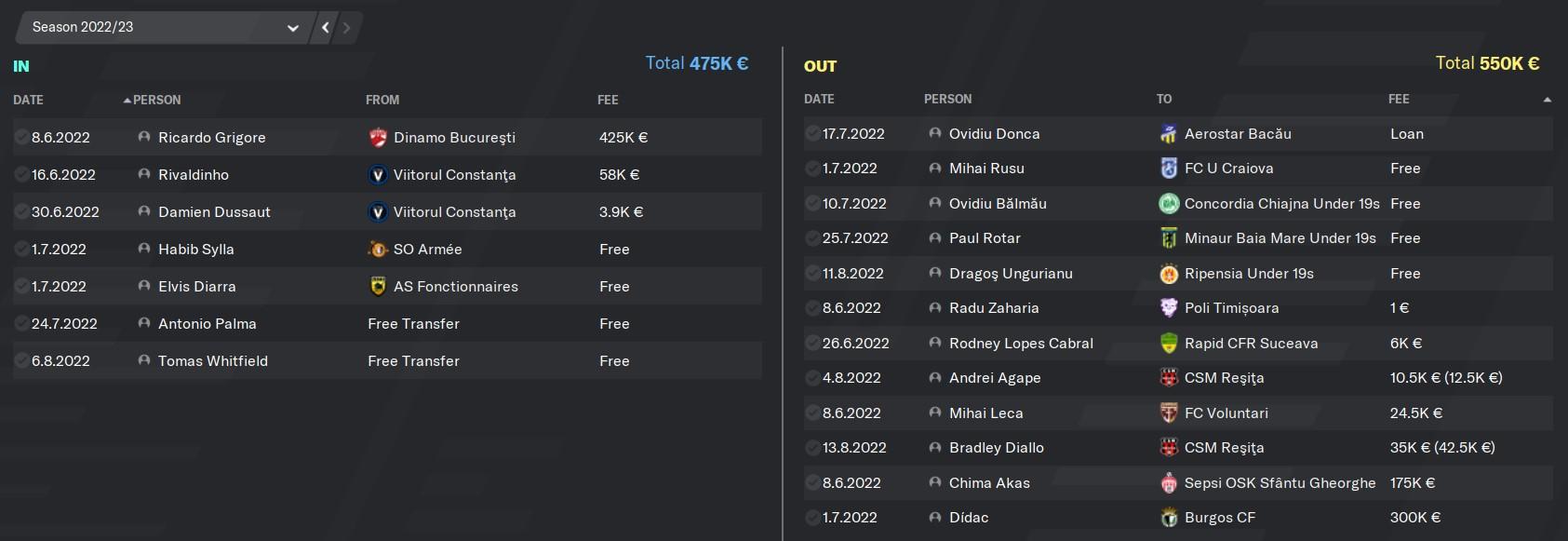Go to next season with right chevron

click(347, 28)
